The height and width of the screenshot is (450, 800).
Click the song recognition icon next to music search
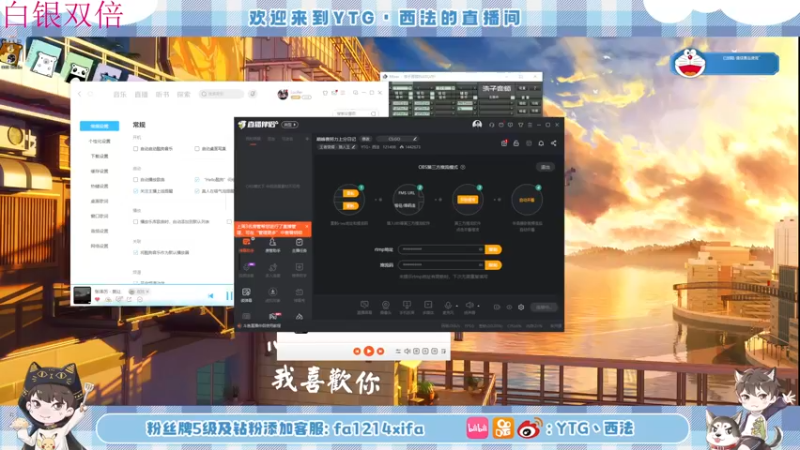[253, 94]
